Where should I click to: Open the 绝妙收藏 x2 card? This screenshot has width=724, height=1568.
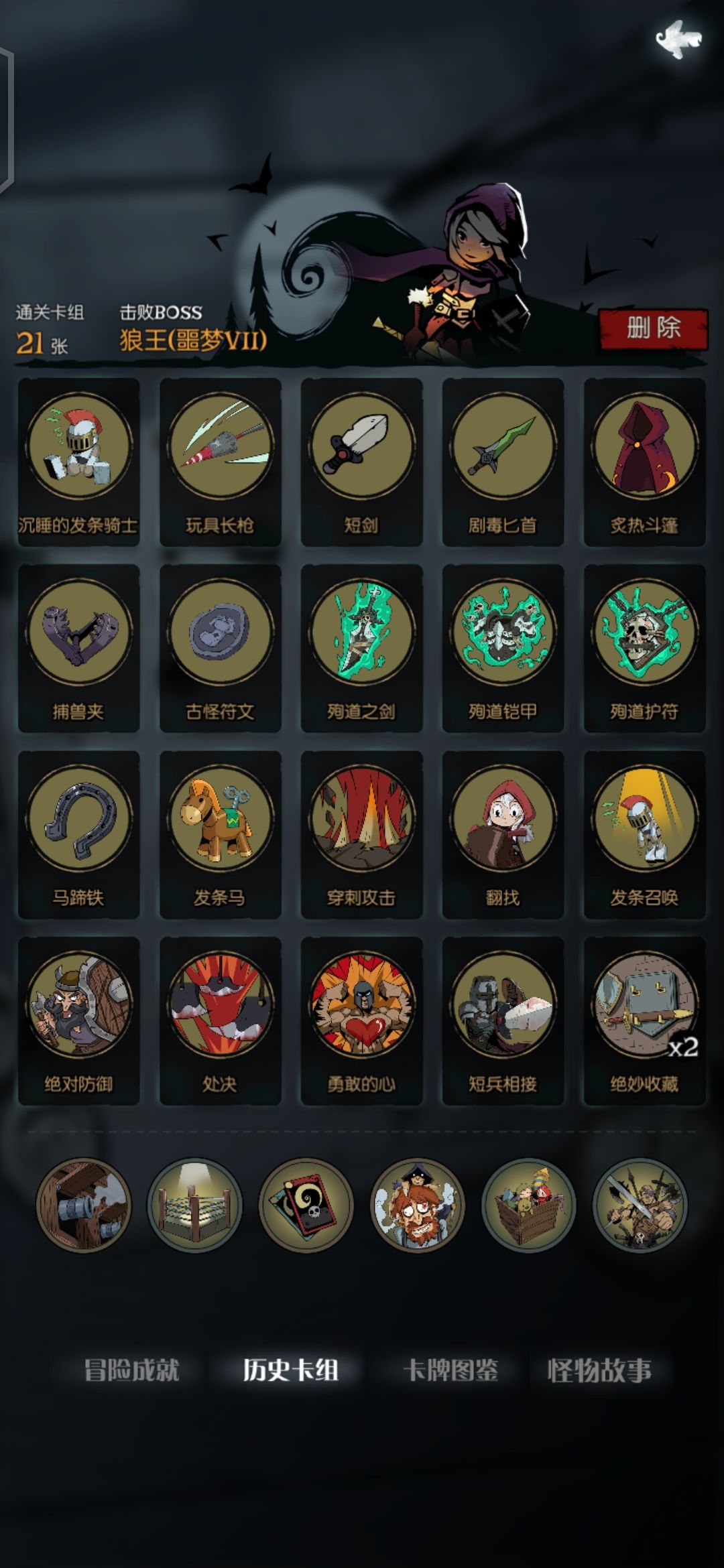(644, 1021)
